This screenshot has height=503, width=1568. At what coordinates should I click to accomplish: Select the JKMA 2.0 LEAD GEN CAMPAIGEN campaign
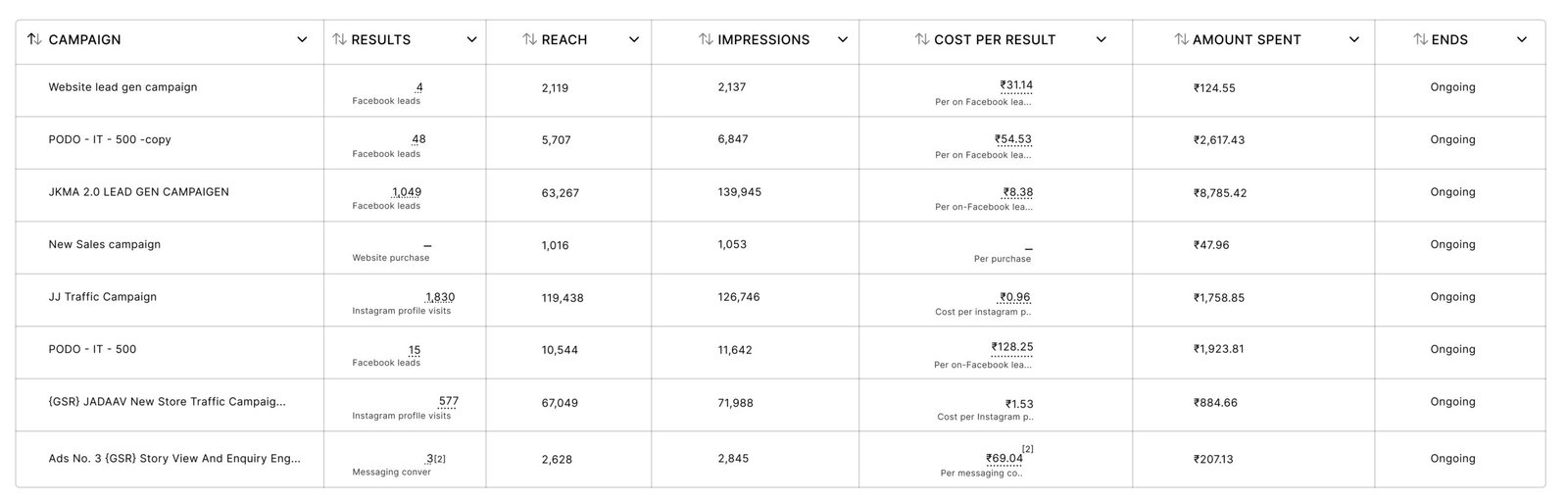coord(138,192)
